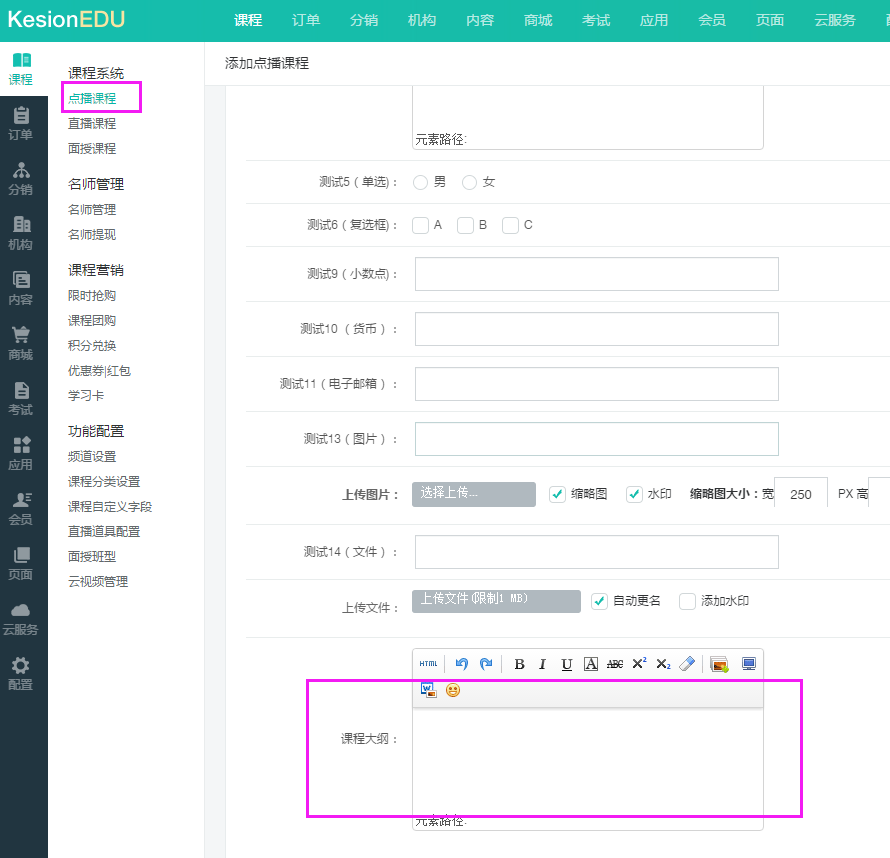
Task: Click the Undo icon in course outline editor
Action: [x=461, y=664]
